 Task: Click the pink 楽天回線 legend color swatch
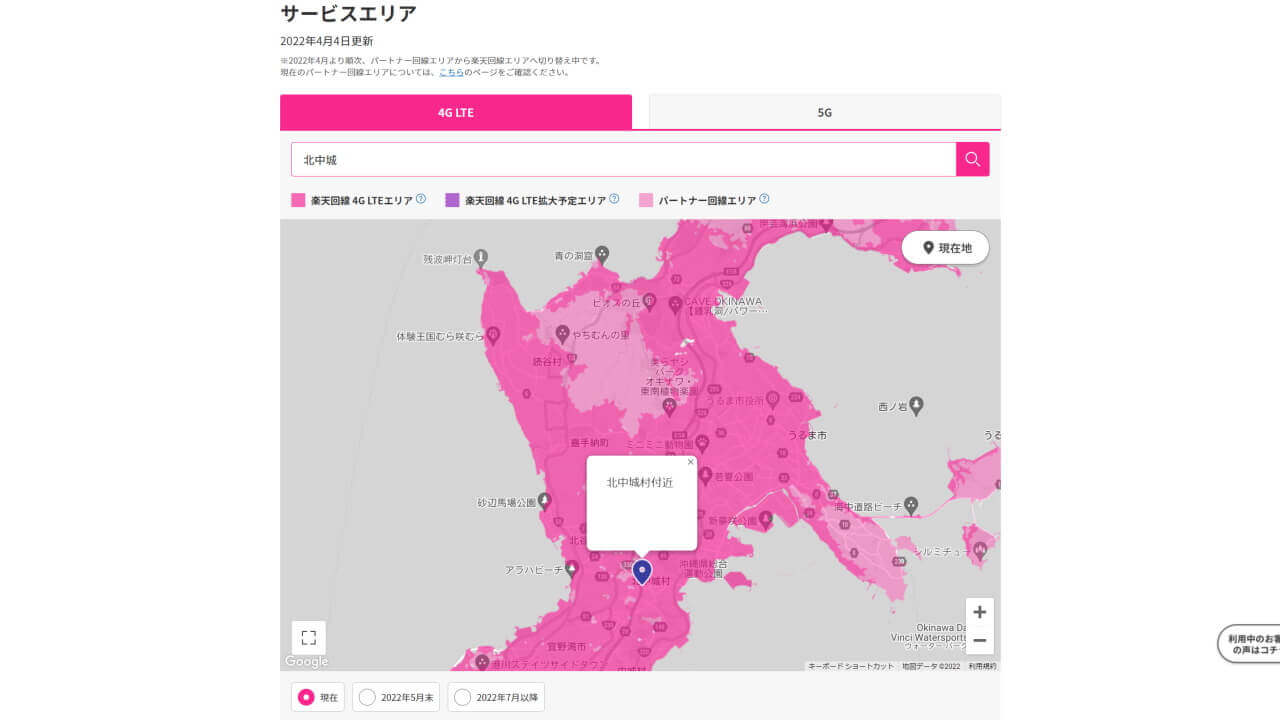[295, 199]
